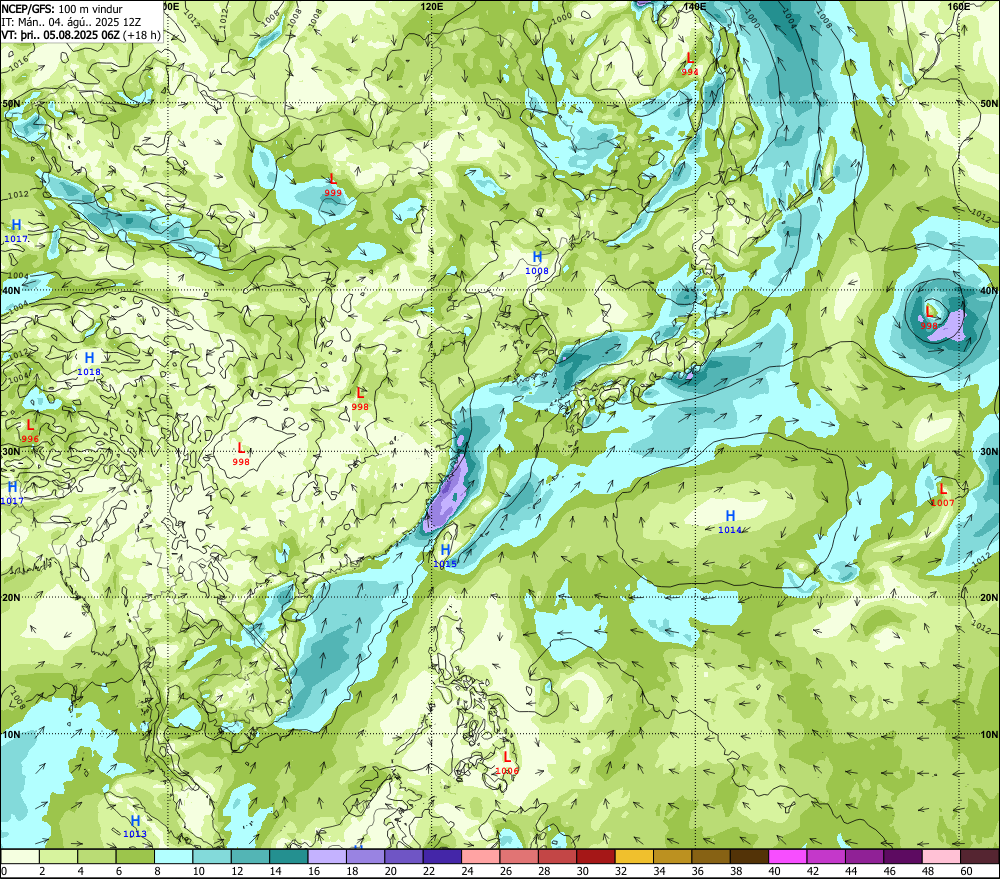The image size is (1000, 879).
Task: Select the yellow 32–34 legend swatch
Action: [634, 856]
